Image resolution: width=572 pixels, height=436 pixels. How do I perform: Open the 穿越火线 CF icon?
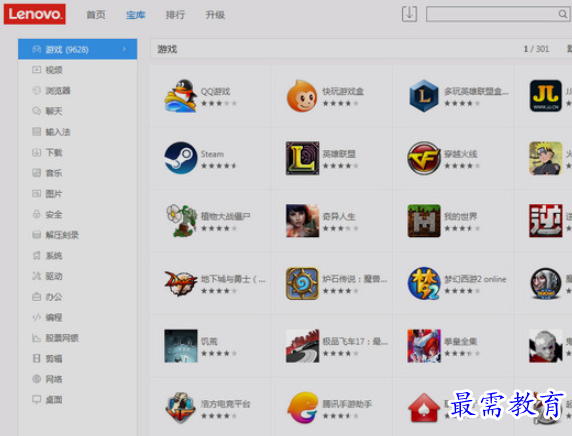(x=424, y=158)
